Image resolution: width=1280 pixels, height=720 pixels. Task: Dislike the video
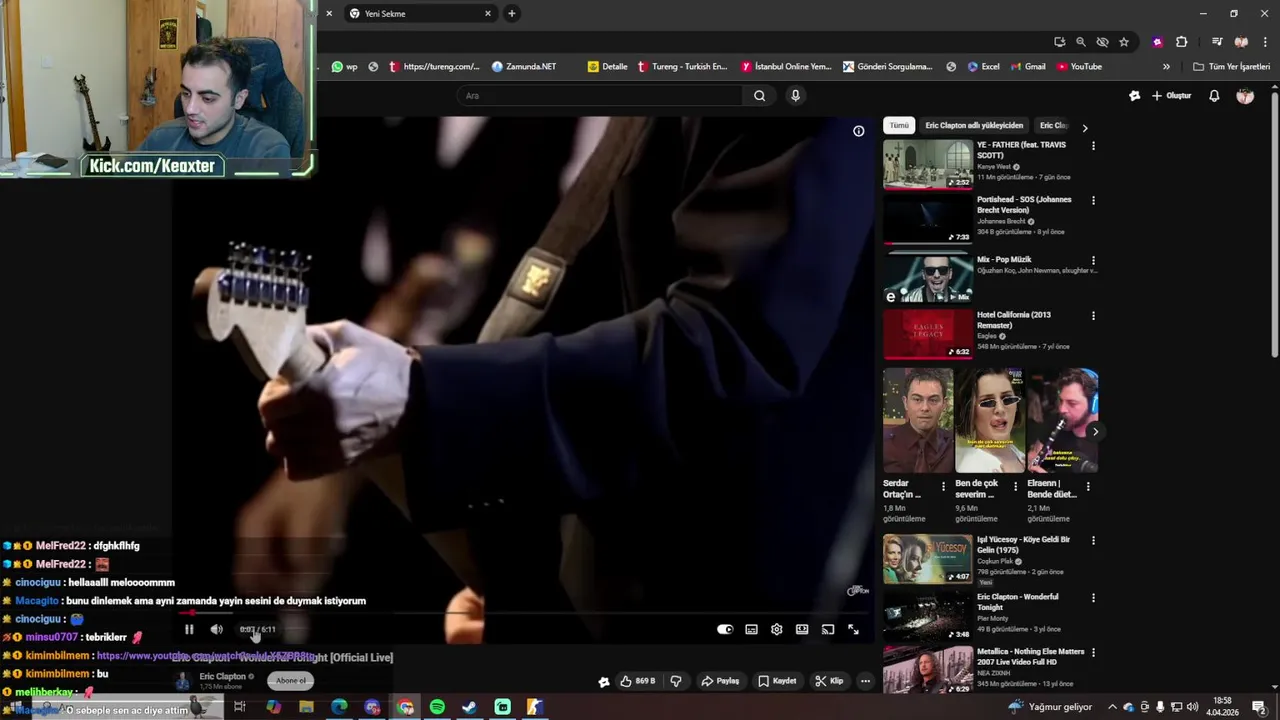point(676,681)
